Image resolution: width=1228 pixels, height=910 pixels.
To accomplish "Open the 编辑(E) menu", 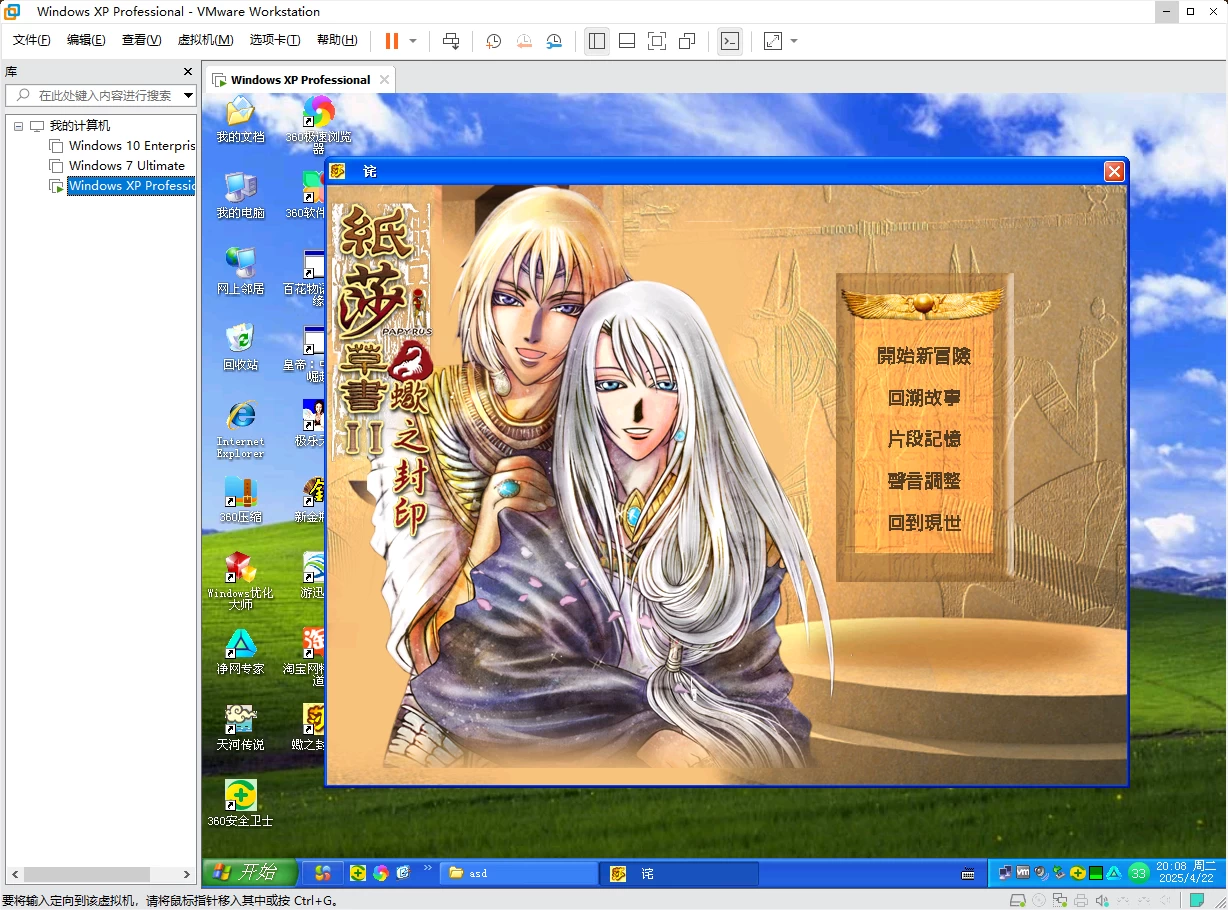I will 86,40.
